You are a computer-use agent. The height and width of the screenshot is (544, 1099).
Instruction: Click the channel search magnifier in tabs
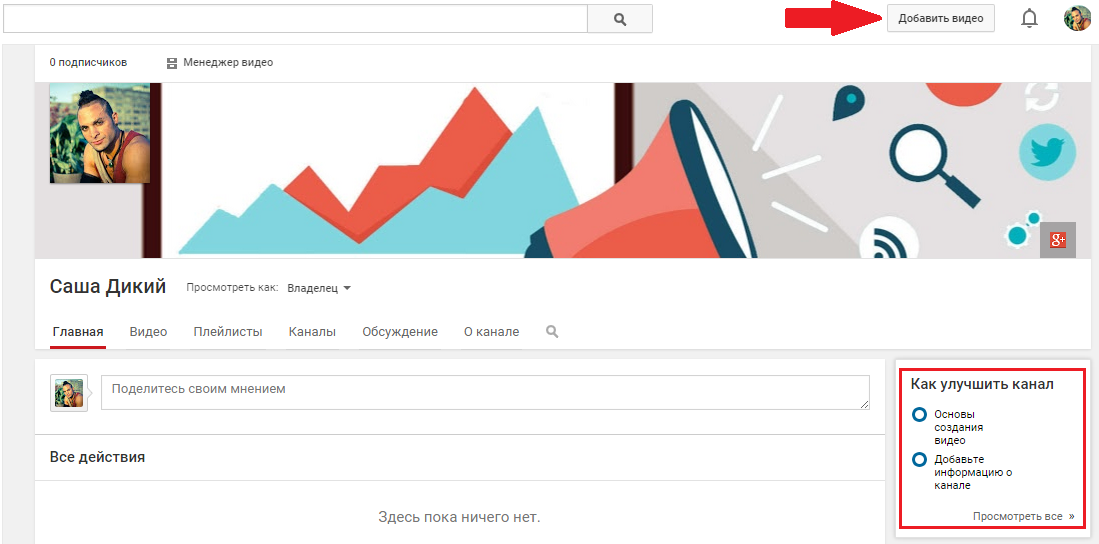coord(552,332)
